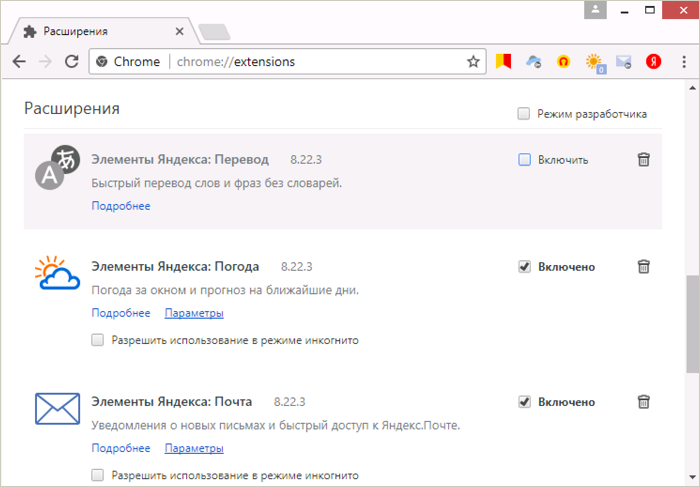Enable Режим разработчика checkbox
The image size is (700, 487).
(524, 113)
